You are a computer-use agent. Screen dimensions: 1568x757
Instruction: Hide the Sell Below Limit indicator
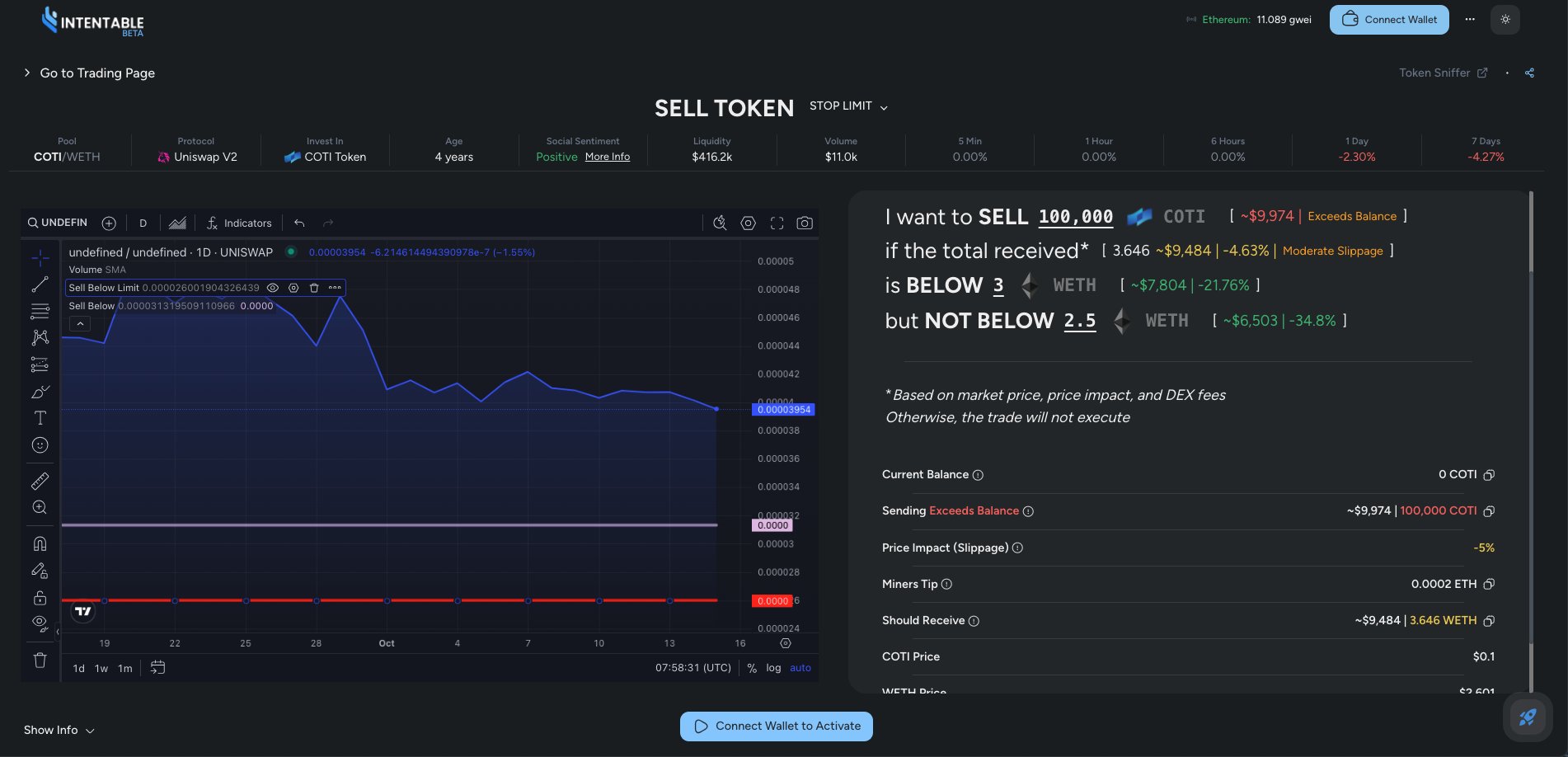(x=273, y=288)
